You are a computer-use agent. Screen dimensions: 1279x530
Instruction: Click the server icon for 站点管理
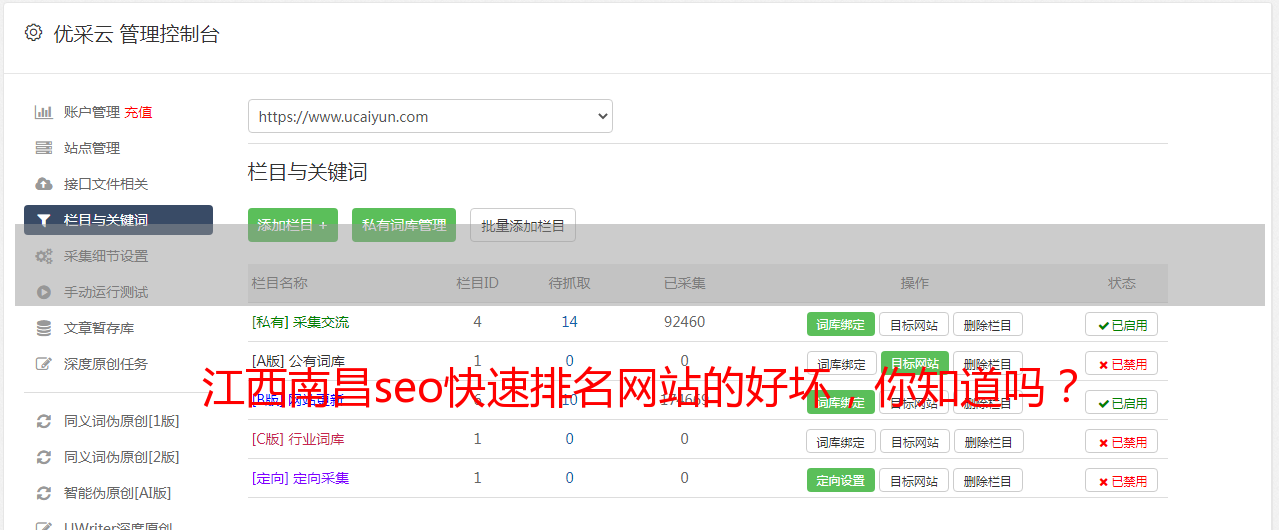tap(44, 148)
